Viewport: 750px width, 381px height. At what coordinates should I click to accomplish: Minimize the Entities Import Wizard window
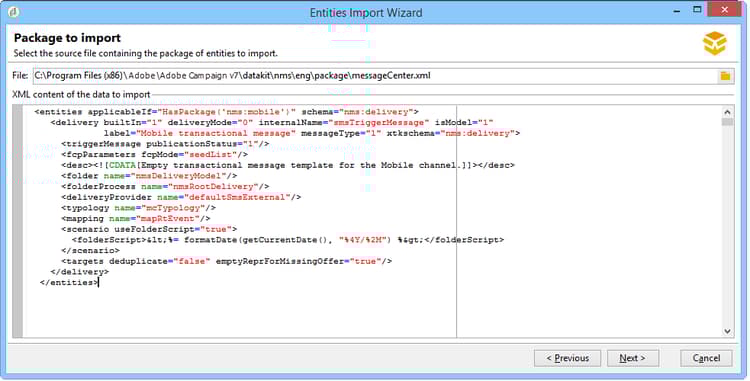point(677,11)
